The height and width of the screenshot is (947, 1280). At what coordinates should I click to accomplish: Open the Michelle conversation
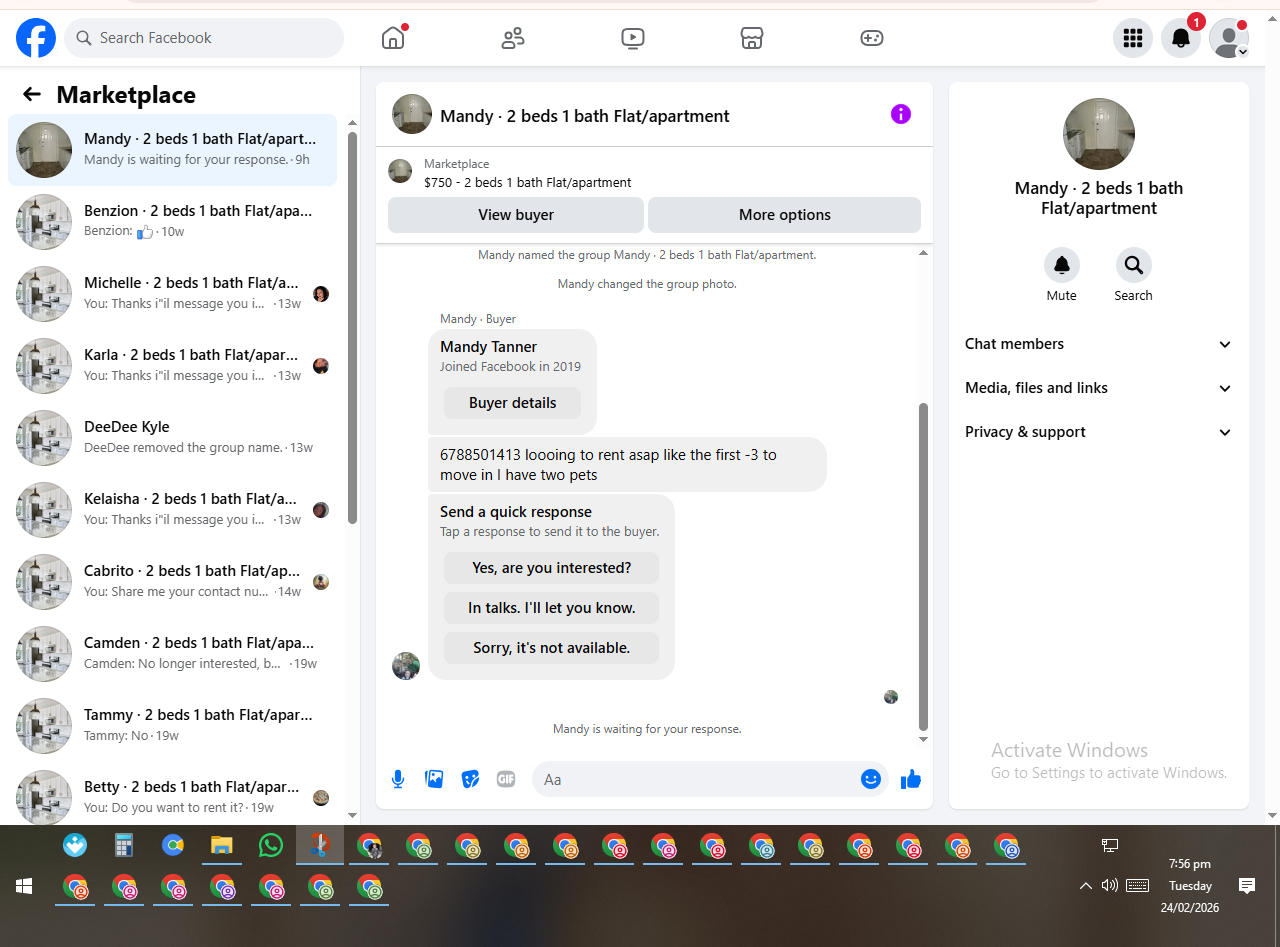point(172,294)
